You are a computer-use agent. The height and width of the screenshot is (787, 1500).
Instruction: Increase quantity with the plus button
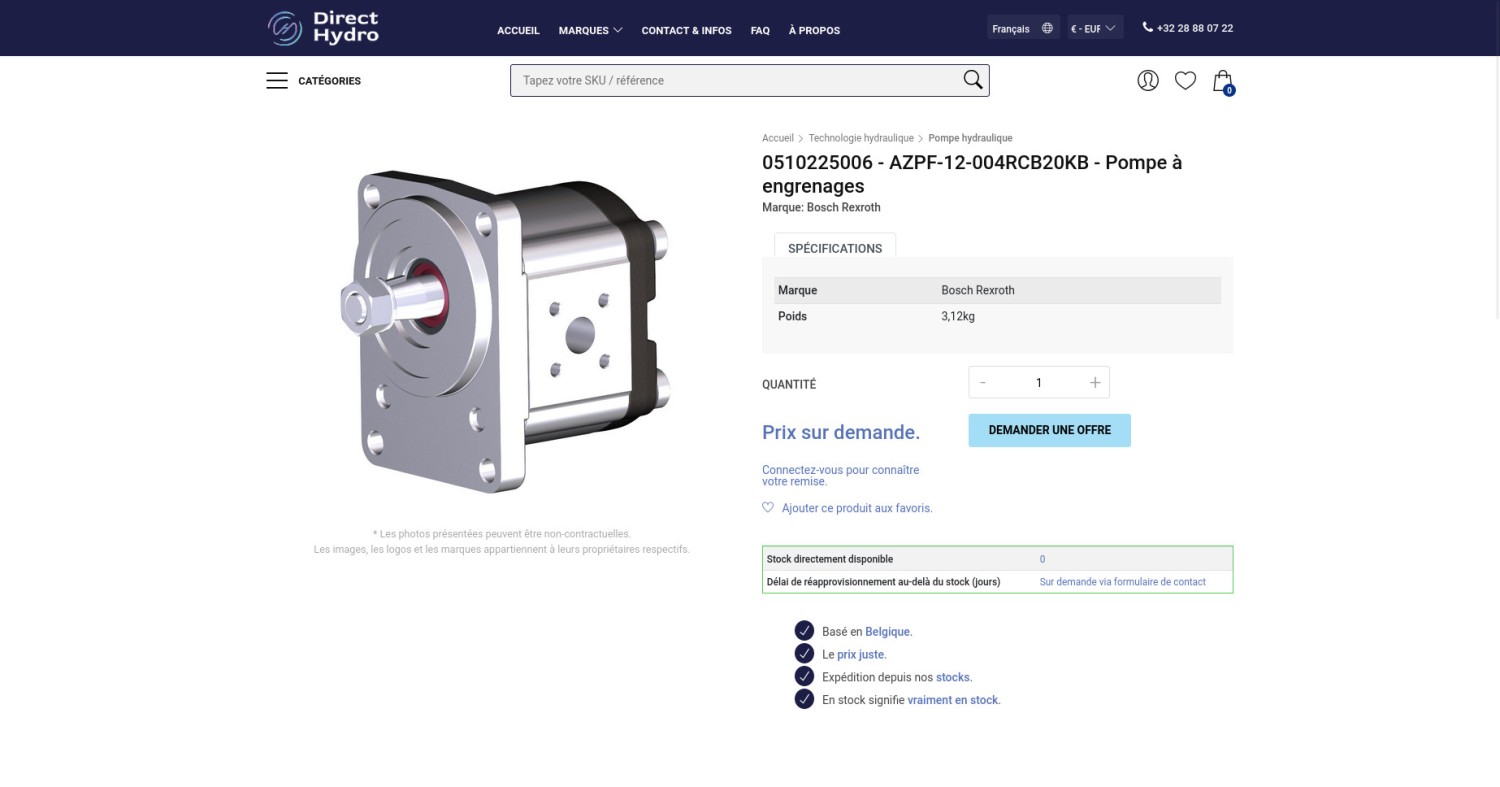1095,383
